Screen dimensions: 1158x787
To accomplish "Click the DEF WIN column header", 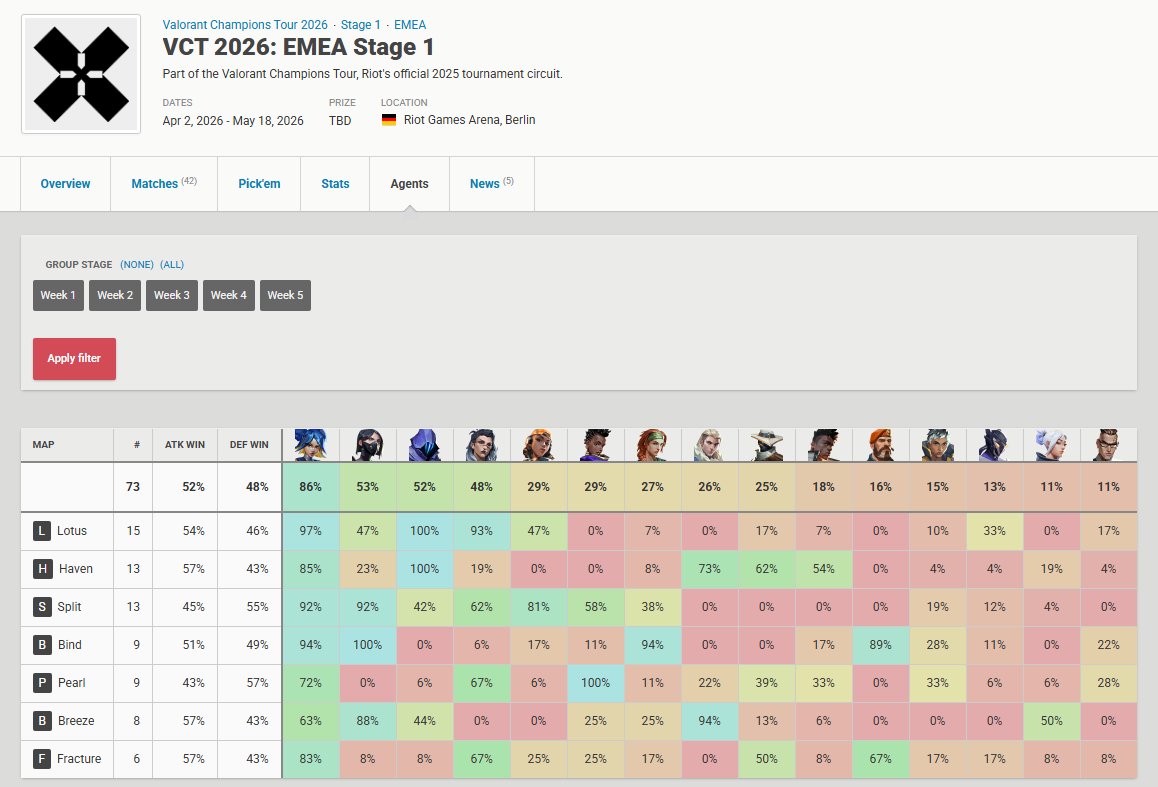I will point(249,444).
